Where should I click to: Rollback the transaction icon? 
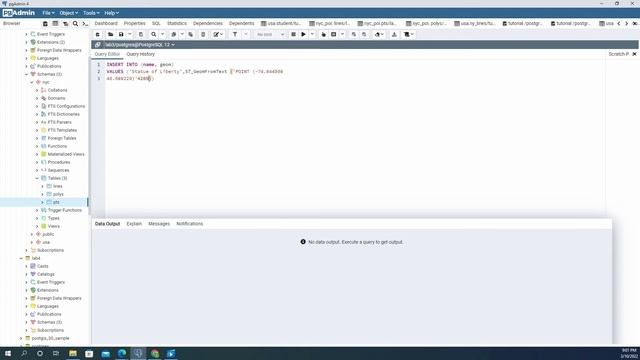click(364, 35)
